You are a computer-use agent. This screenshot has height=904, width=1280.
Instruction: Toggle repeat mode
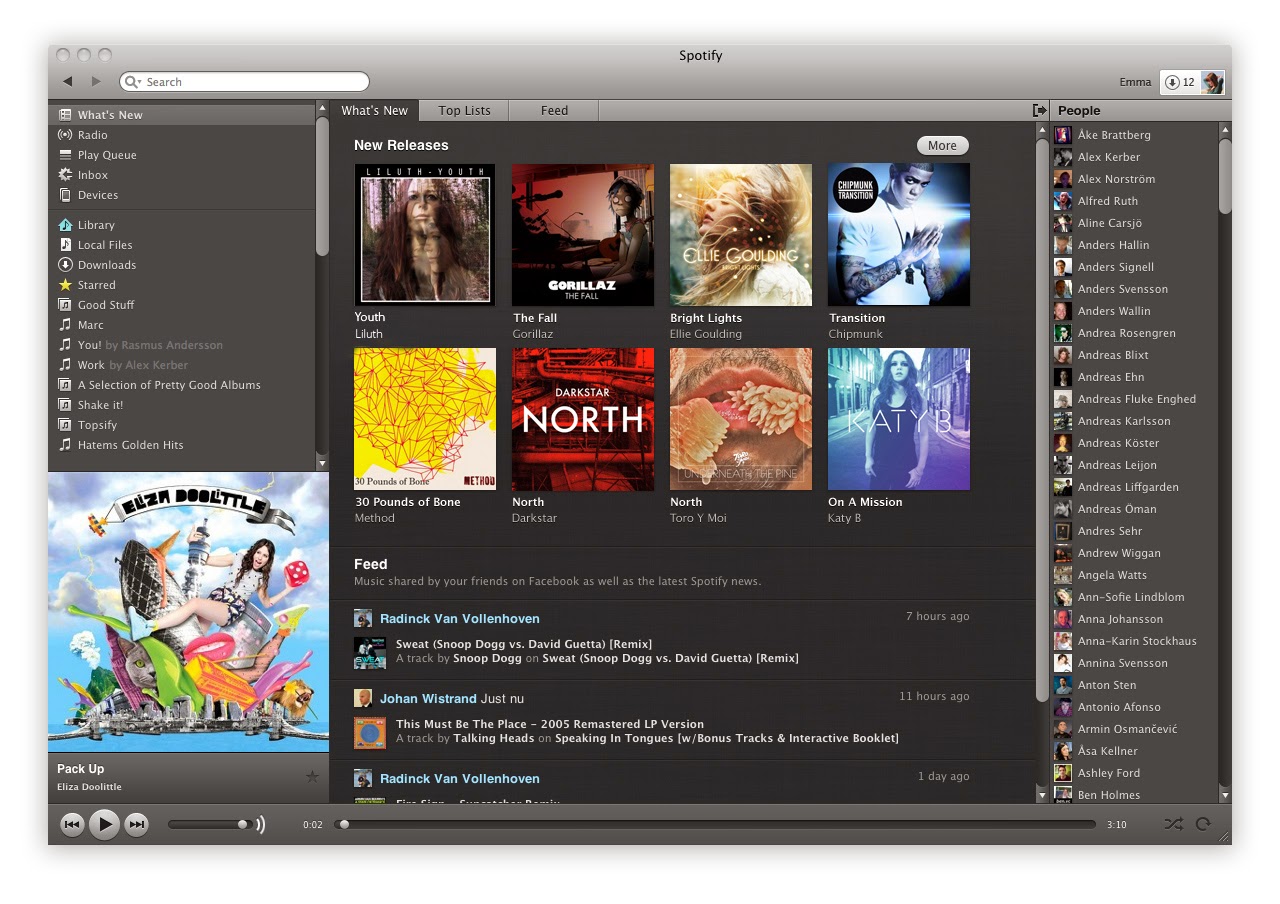click(1203, 824)
